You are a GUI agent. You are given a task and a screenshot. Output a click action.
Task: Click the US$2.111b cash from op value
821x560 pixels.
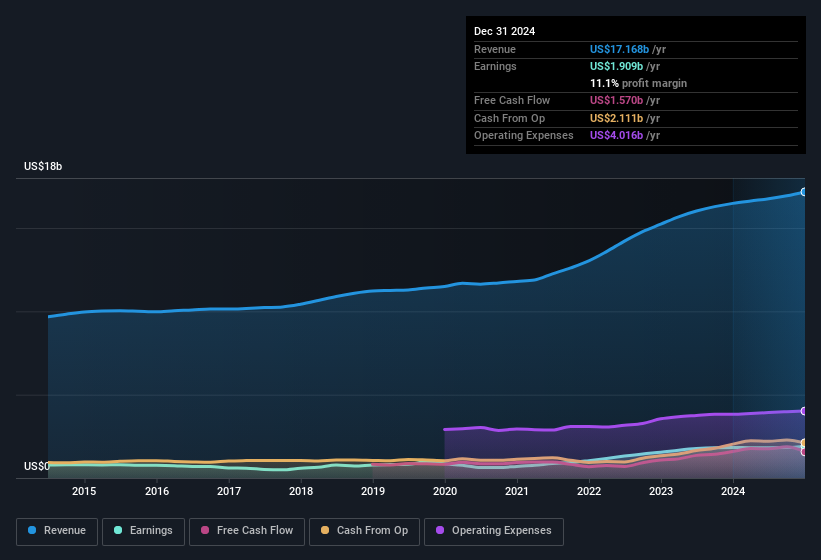616,118
